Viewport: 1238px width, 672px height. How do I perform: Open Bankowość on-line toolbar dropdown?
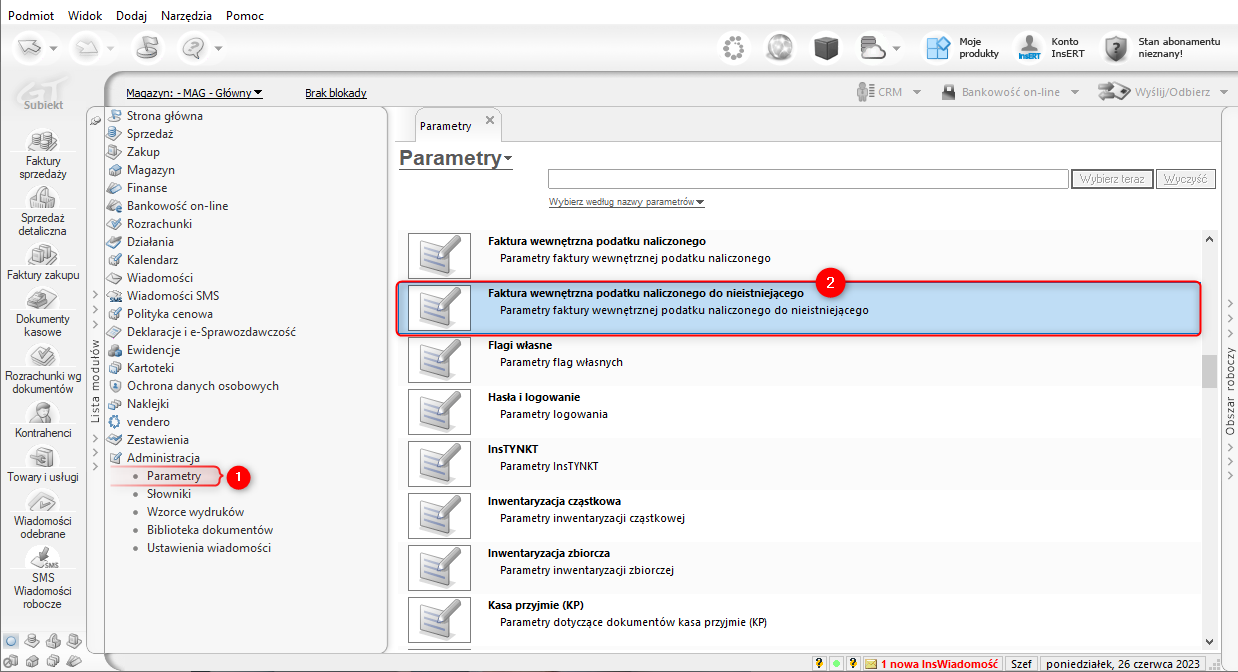[x=1010, y=92]
